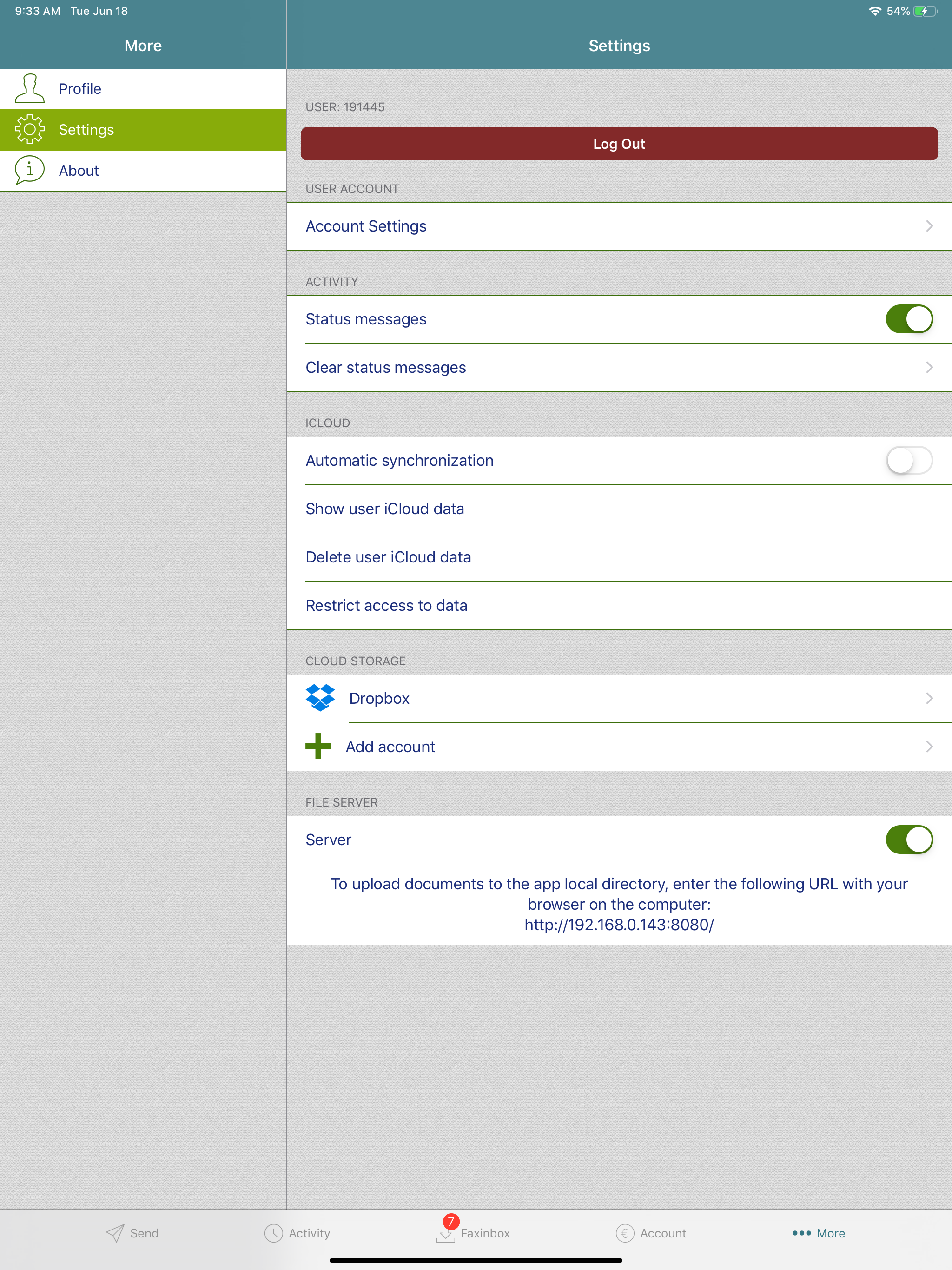Screen dimensions: 952x1270
Task: Tap the USER: 191445 text
Action: pos(345,107)
